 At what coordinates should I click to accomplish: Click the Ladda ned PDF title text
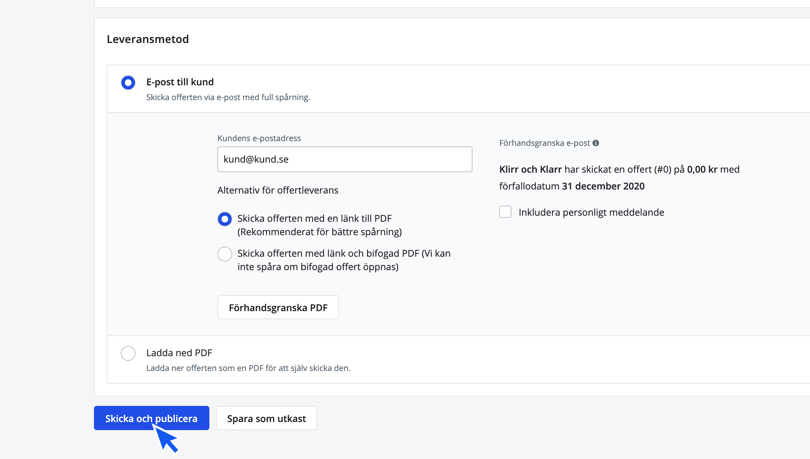click(179, 352)
